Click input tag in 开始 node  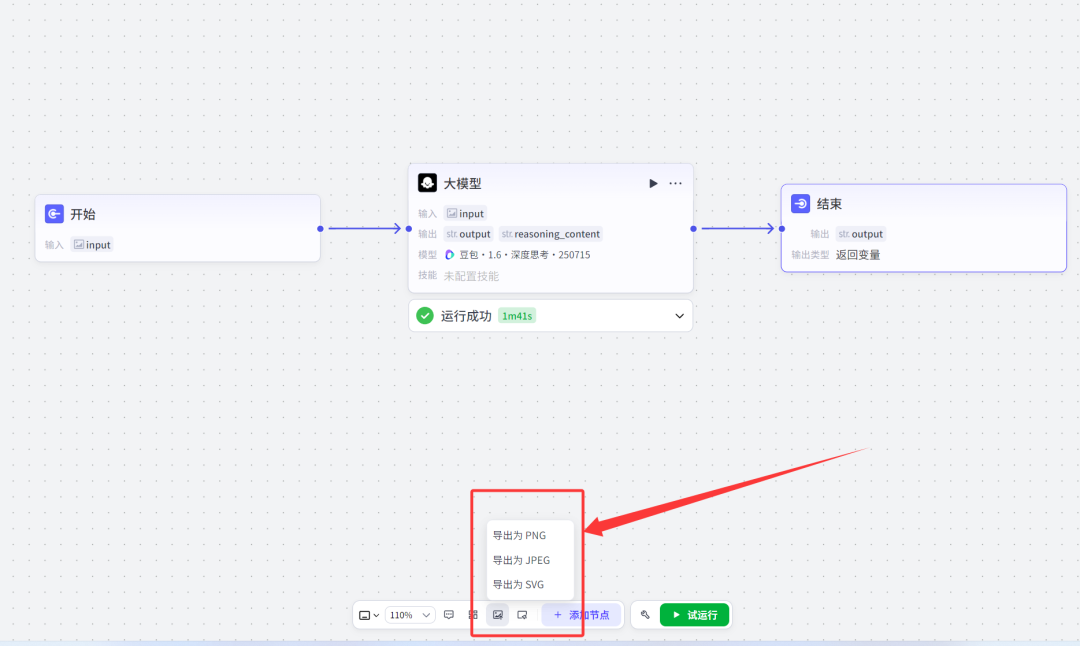point(92,244)
